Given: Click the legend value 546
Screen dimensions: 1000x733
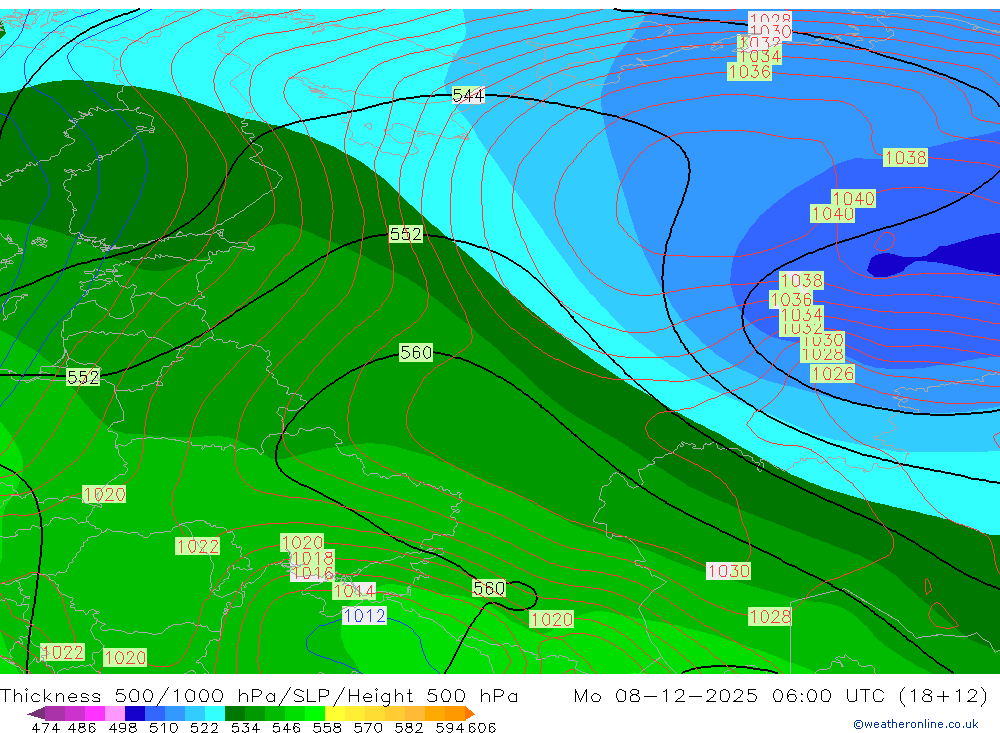Looking at the screenshot, I should (x=286, y=727).
